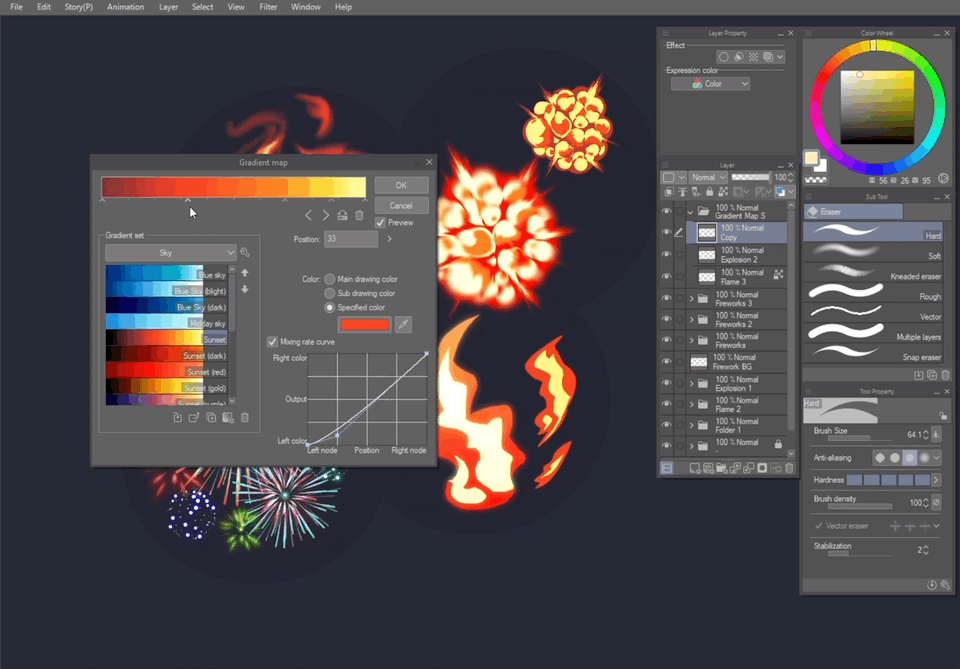This screenshot has height=669, width=960.
Task: Hide the Explosion 2 layer
Action: click(667, 255)
